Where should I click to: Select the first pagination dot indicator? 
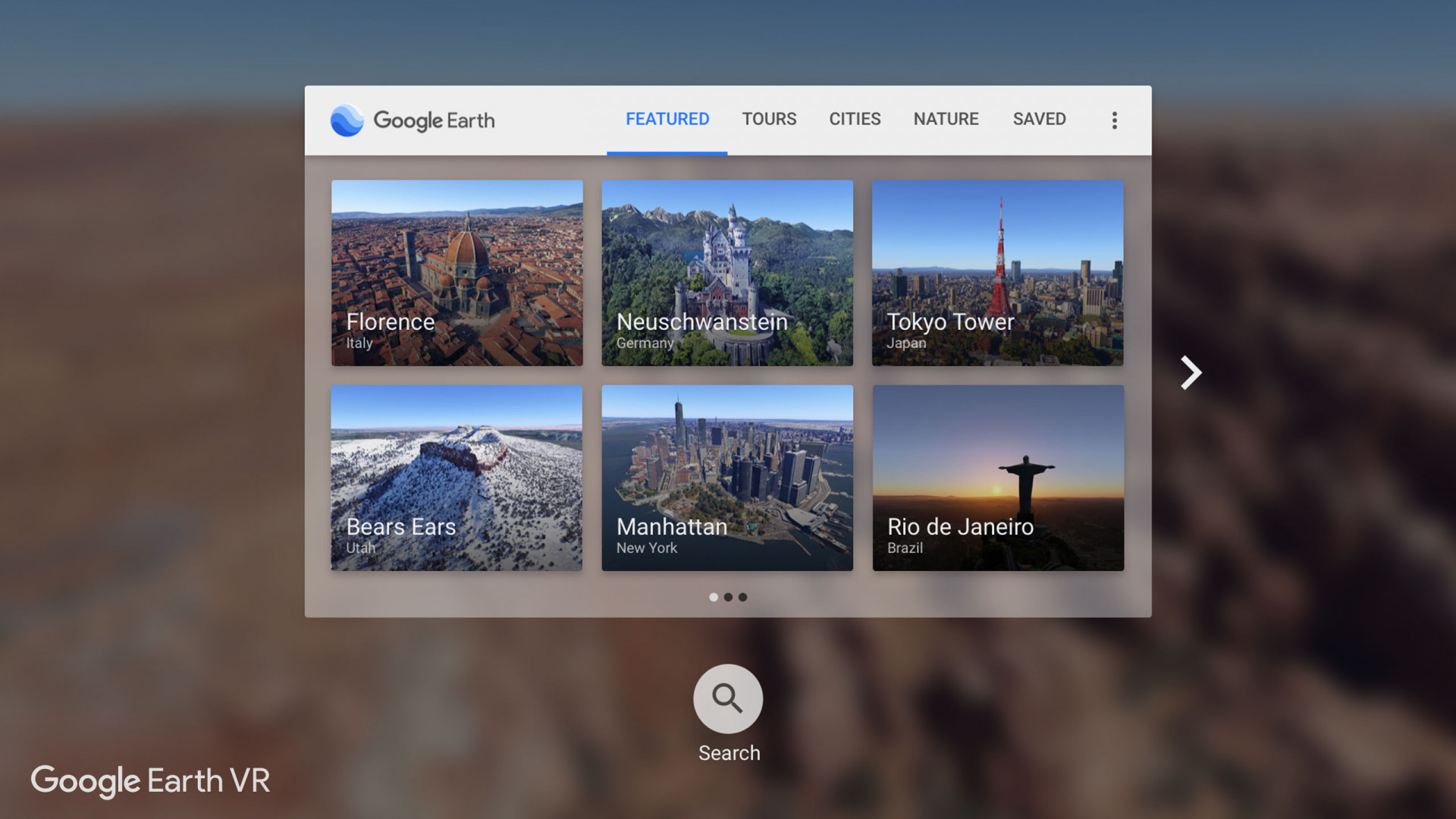click(x=713, y=597)
